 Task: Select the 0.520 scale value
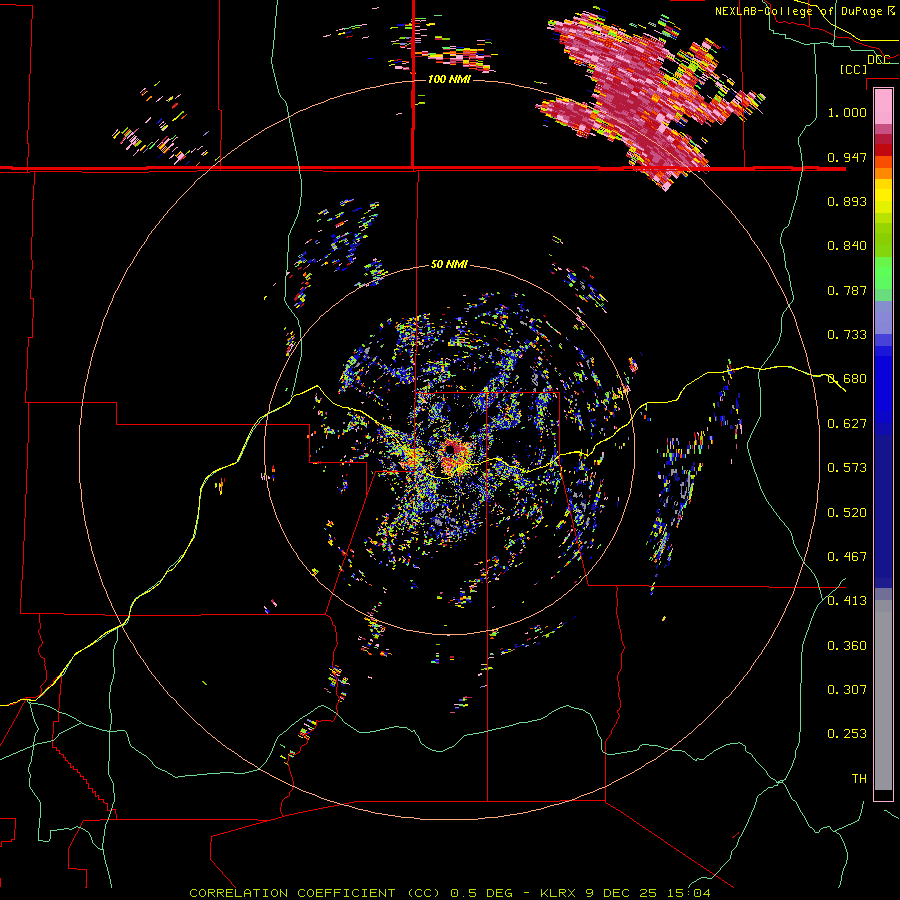[847, 513]
